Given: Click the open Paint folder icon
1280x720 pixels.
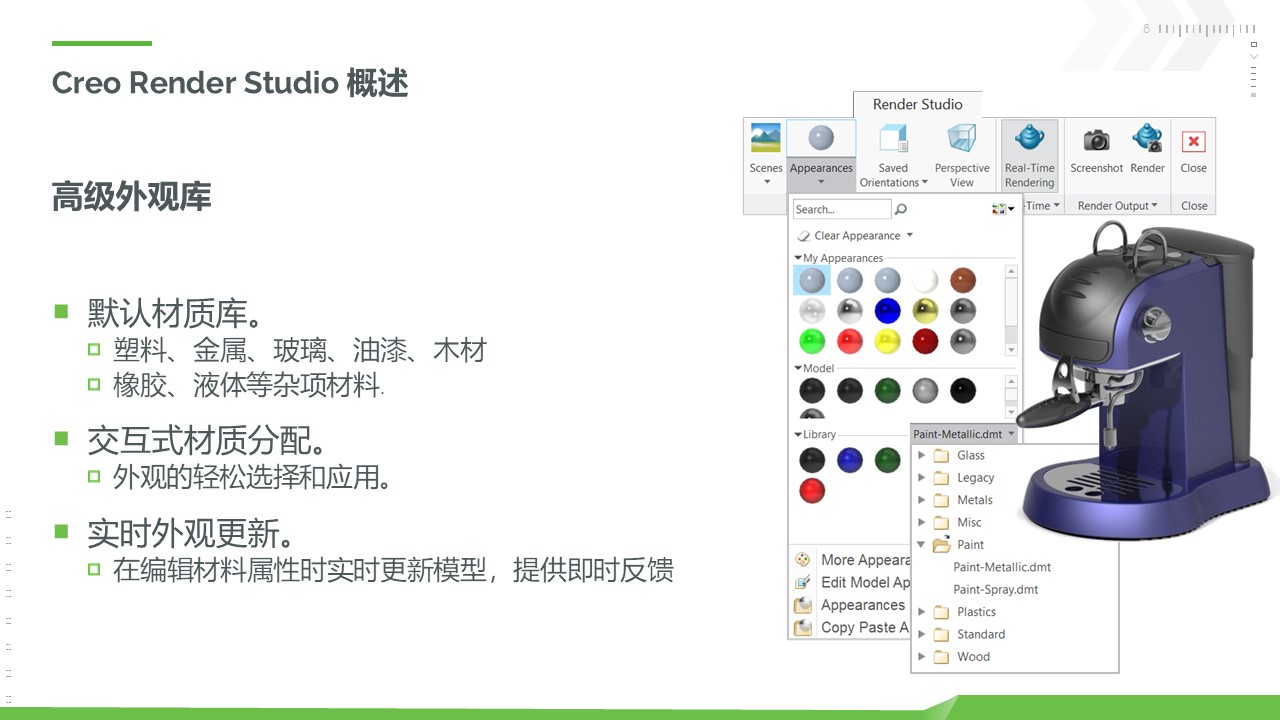Looking at the screenshot, I should click(x=941, y=545).
